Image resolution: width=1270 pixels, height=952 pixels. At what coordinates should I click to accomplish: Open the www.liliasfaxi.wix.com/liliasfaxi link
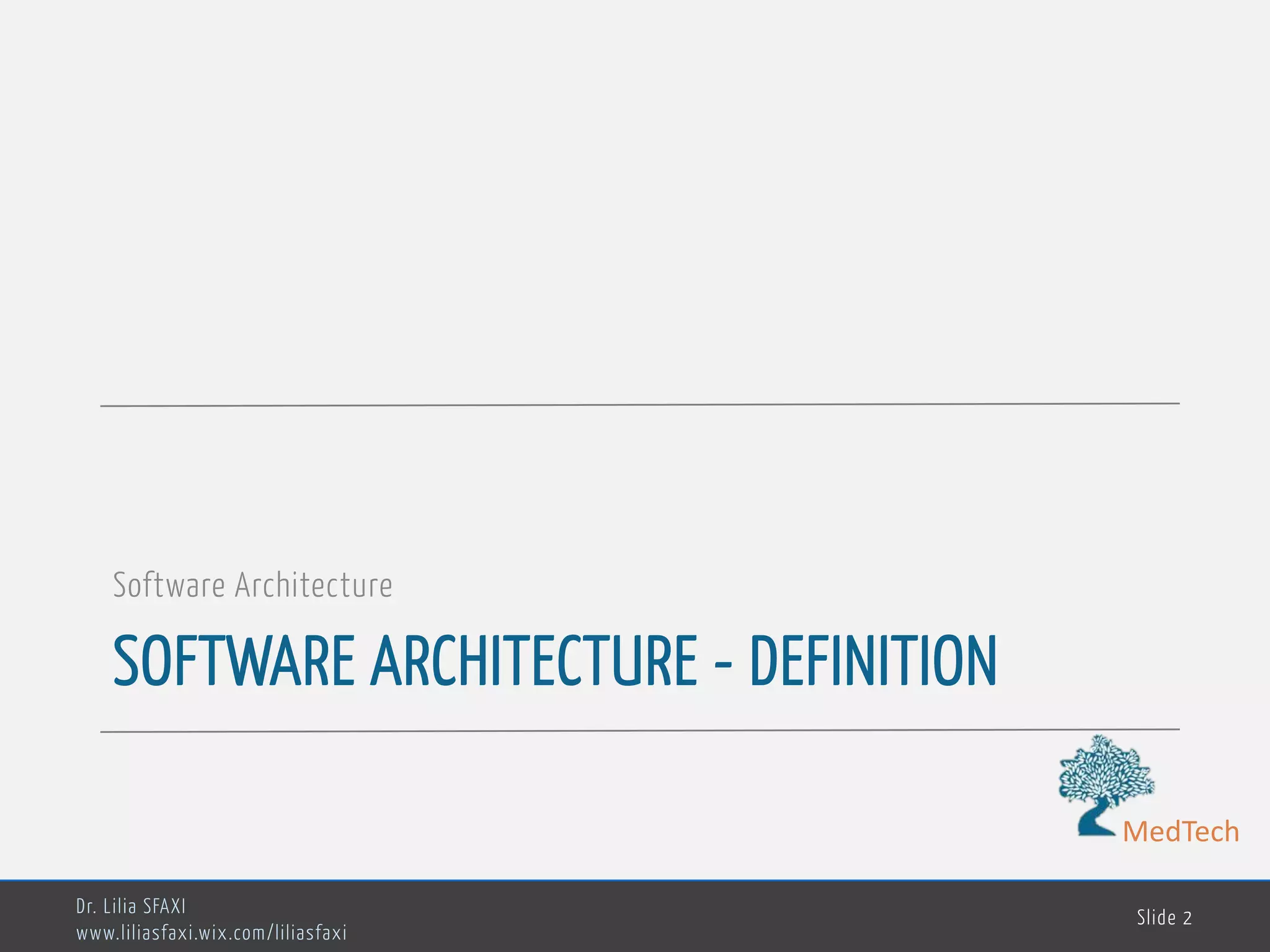[x=211, y=933]
